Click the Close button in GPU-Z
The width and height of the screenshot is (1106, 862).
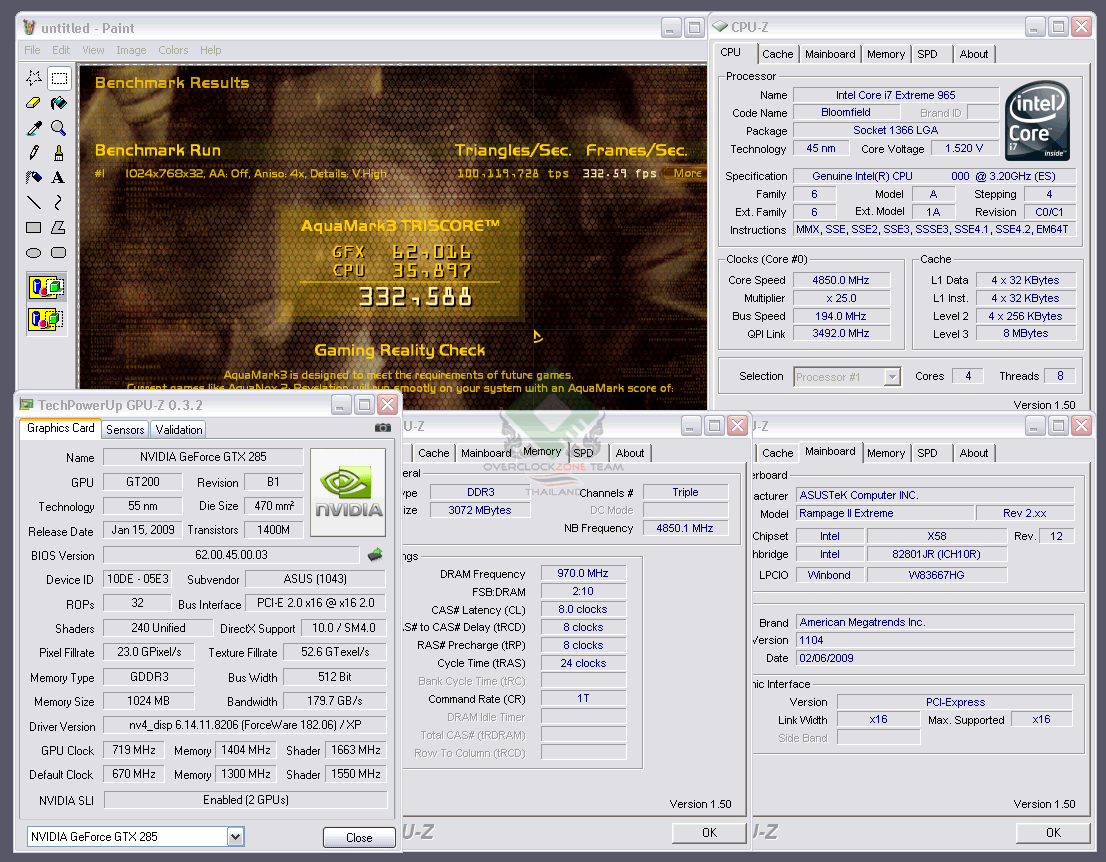[359, 837]
